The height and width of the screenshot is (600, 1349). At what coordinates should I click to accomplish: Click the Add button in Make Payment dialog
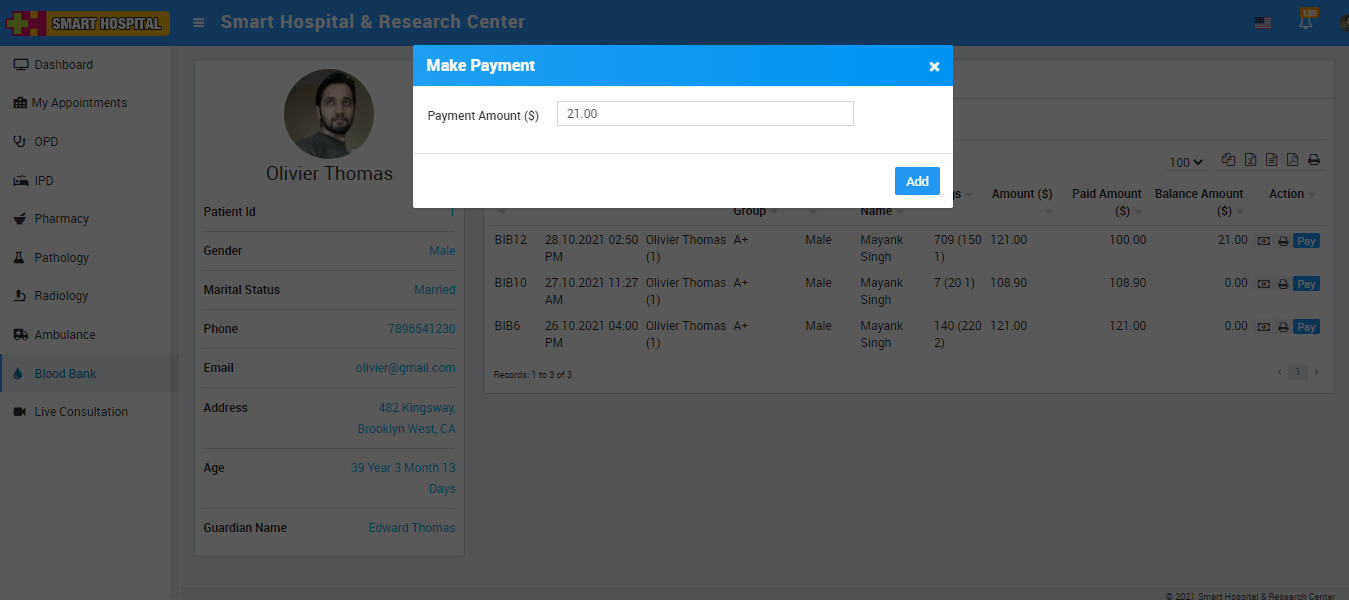(916, 181)
